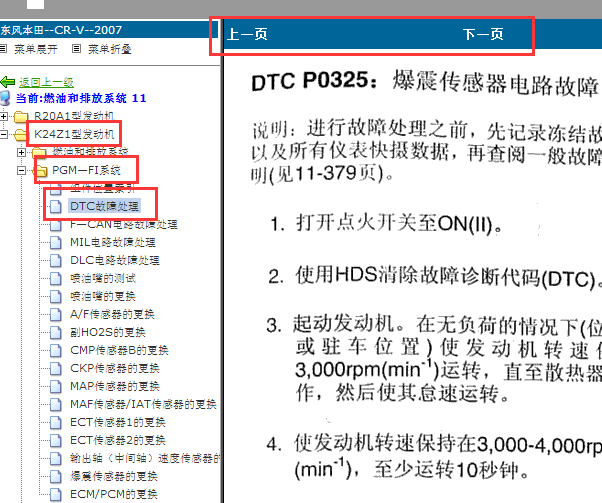Go to next page 下一页
This screenshot has width=602, height=503.
click(x=483, y=34)
